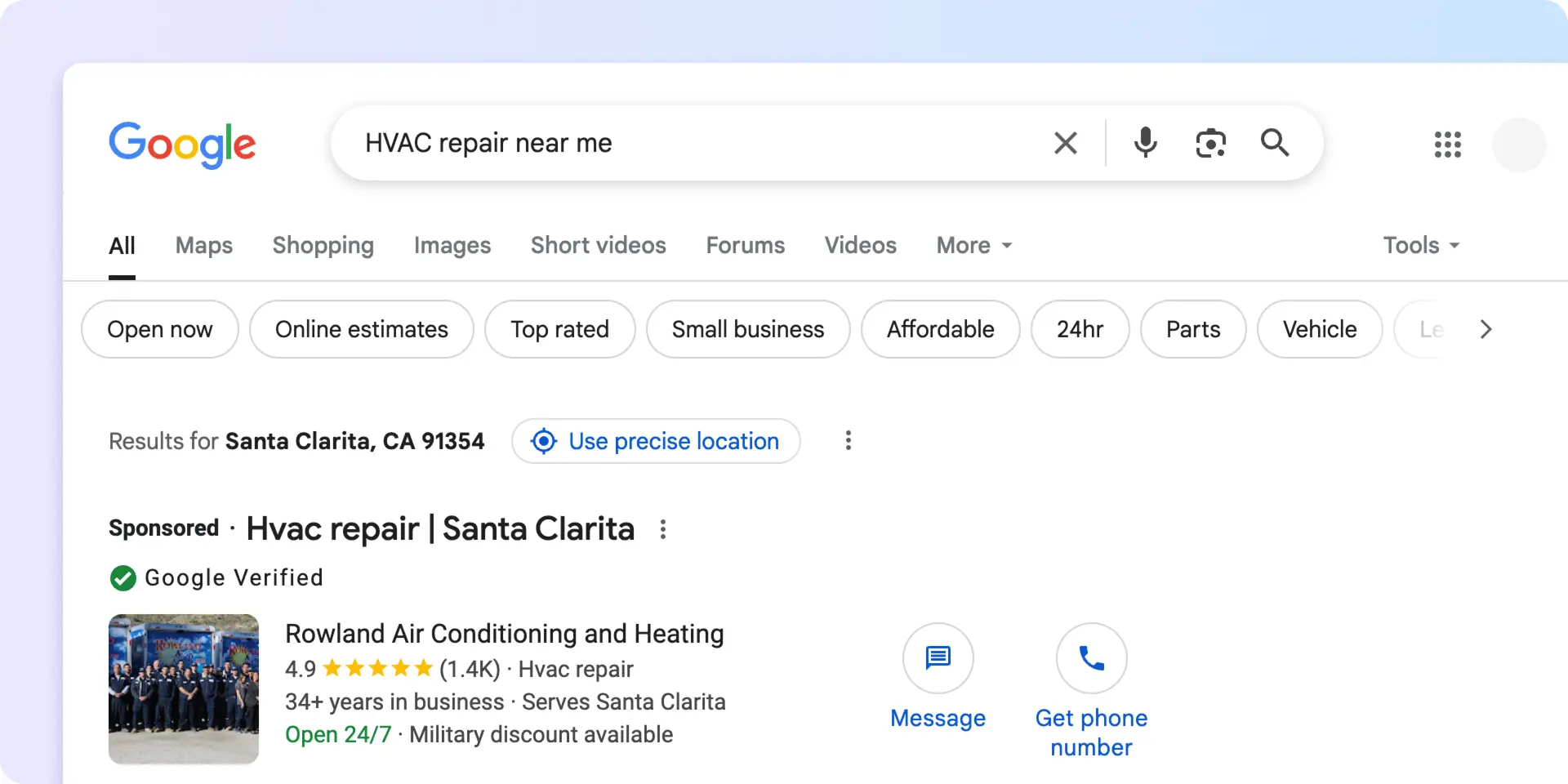This screenshot has height=784, width=1568.
Task: Clear the search query with X
Action: [1065, 143]
